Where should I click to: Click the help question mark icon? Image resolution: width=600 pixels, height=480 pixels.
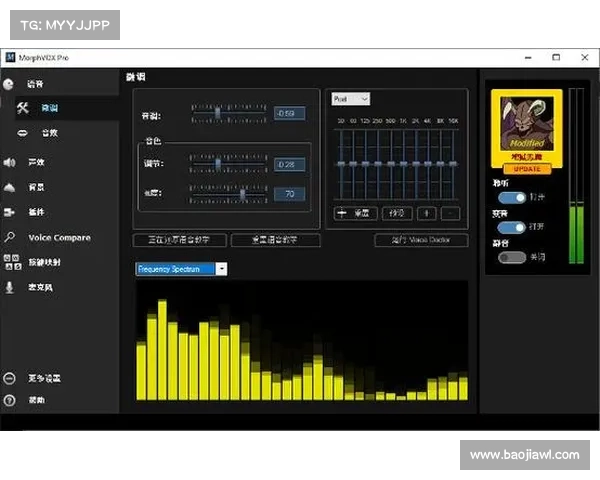click(x=9, y=400)
